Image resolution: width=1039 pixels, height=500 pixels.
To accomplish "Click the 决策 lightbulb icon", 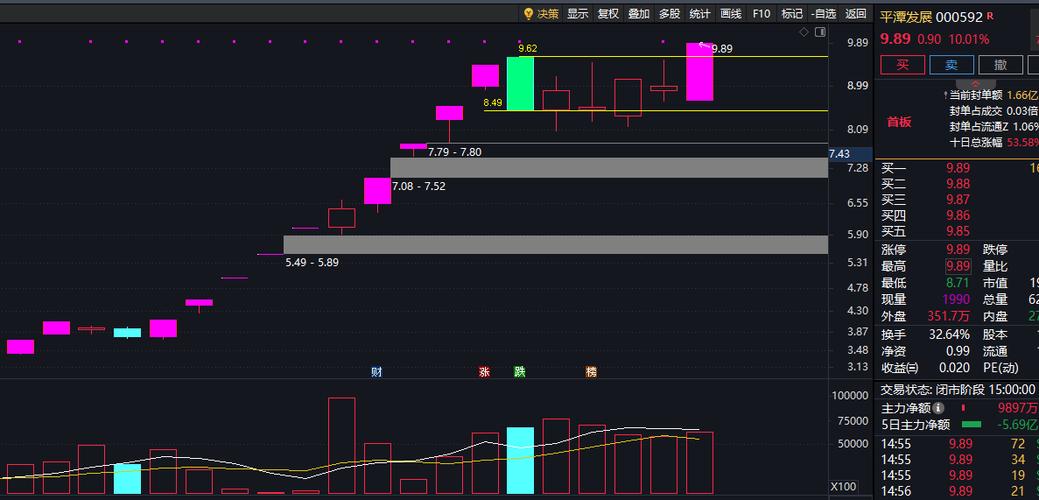I will (x=529, y=14).
